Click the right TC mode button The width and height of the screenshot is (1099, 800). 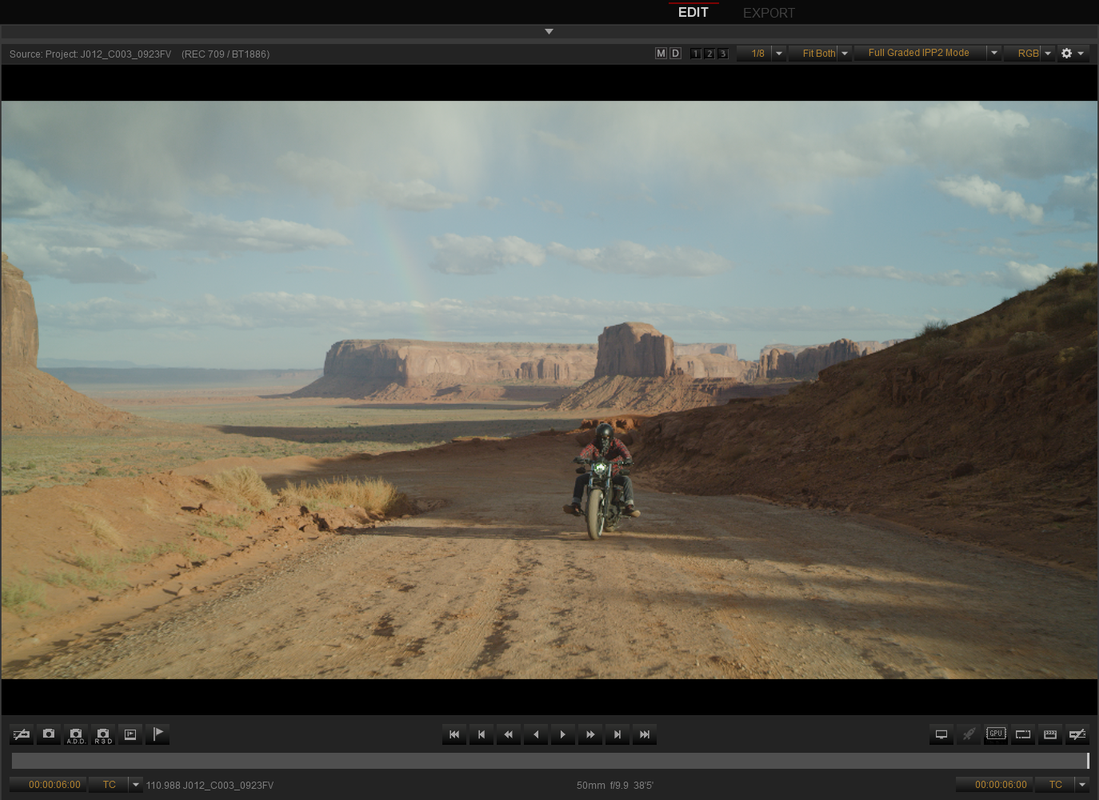1055,785
